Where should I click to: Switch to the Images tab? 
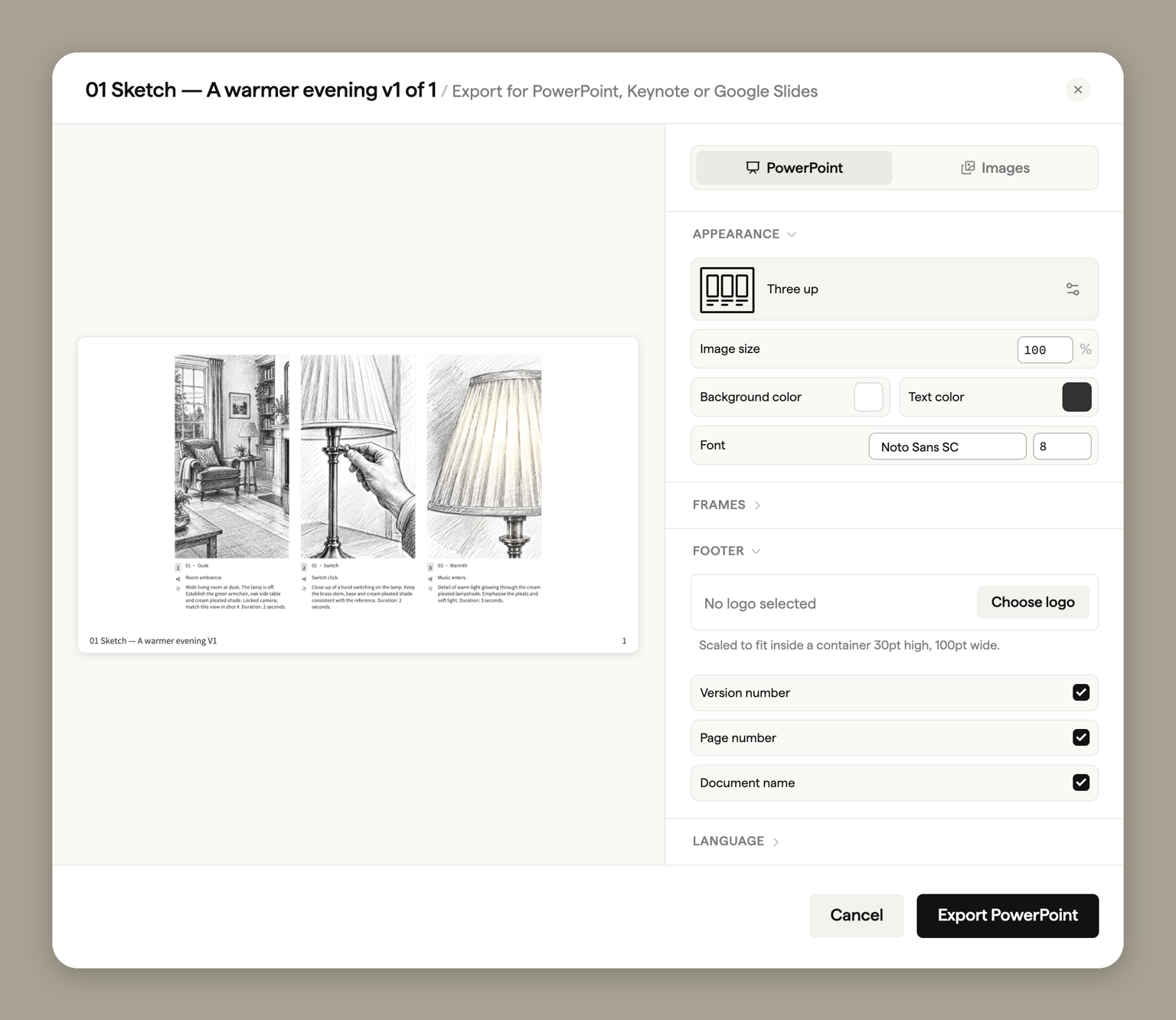(x=995, y=168)
